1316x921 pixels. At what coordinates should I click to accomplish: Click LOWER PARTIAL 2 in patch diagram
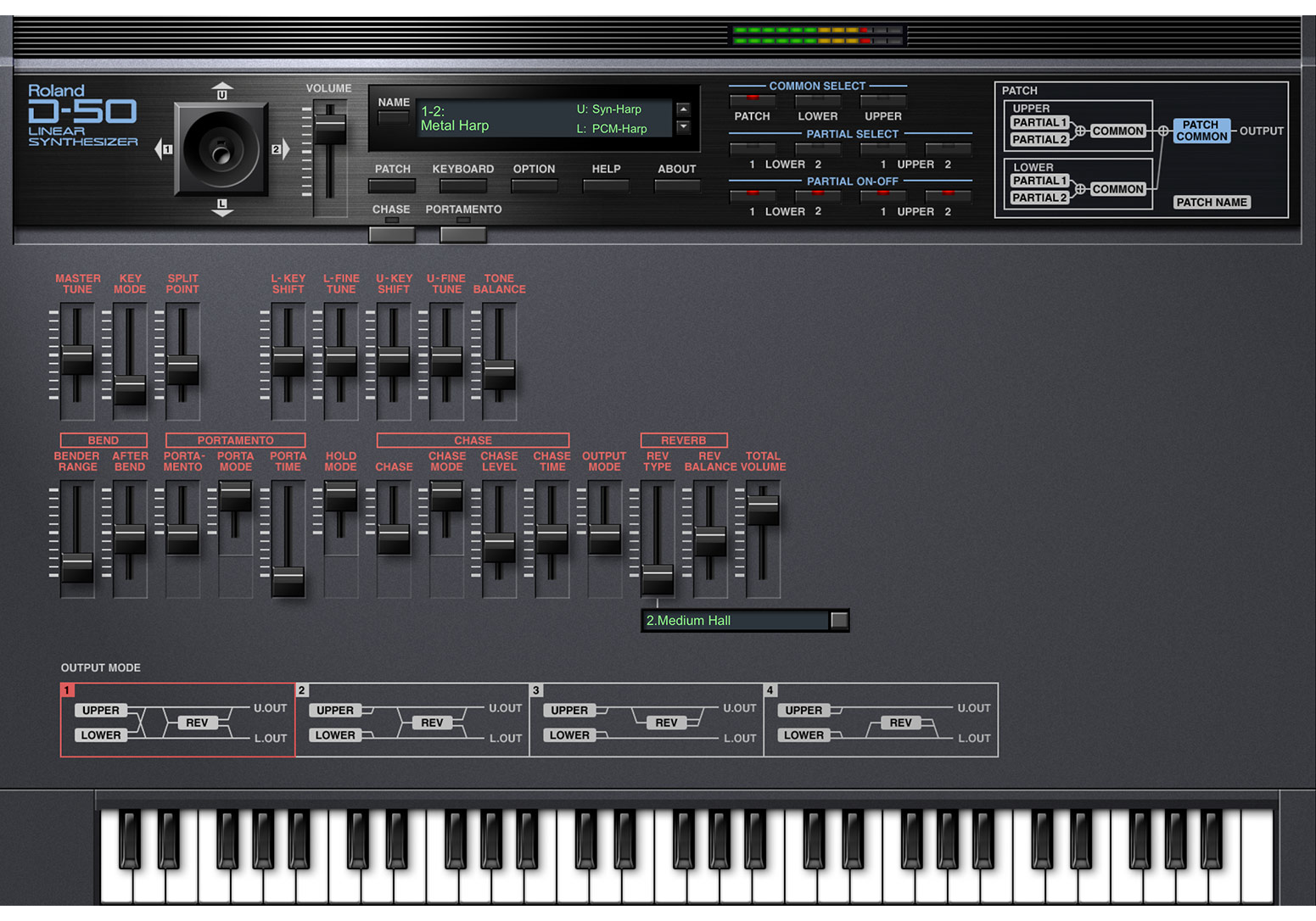pyautogui.click(x=1039, y=198)
